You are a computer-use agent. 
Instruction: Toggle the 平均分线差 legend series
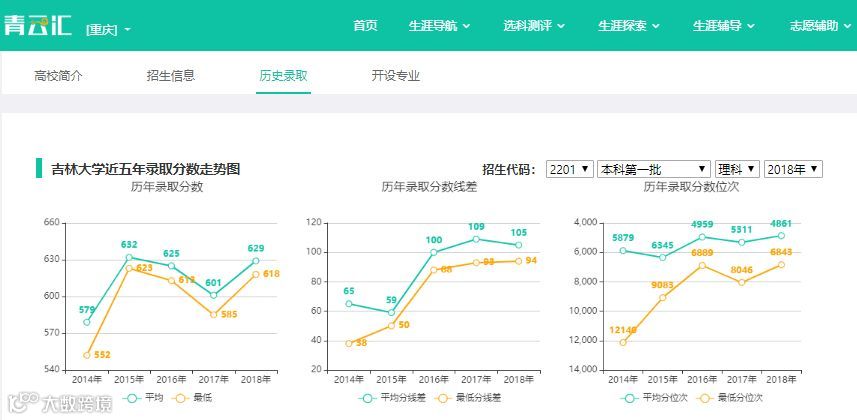(x=391, y=398)
